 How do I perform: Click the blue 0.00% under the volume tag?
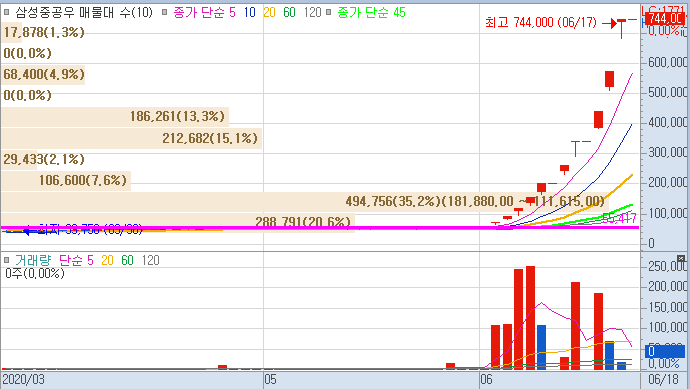tap(664, 363)
